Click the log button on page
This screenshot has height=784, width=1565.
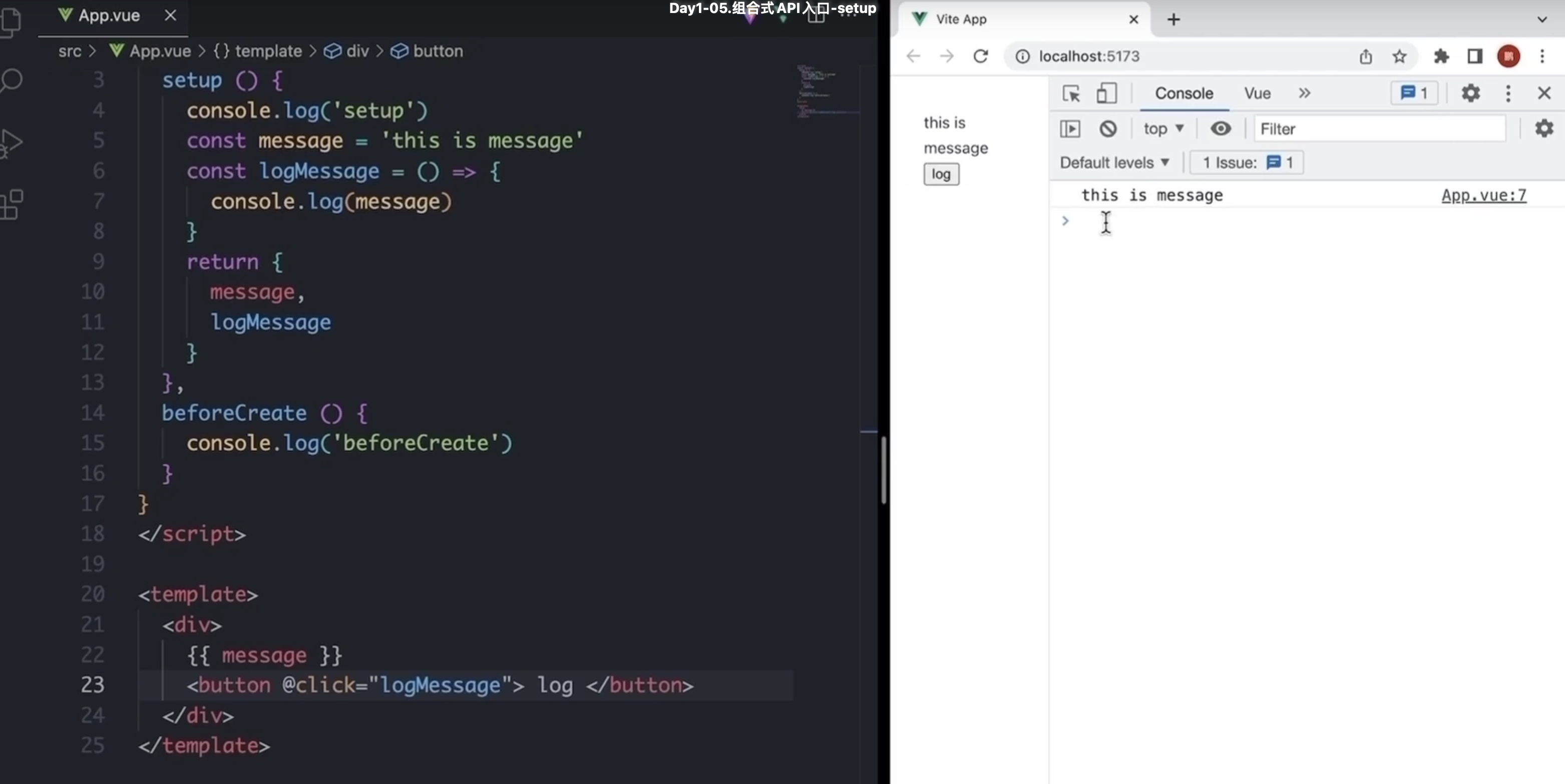click(941, 174)
